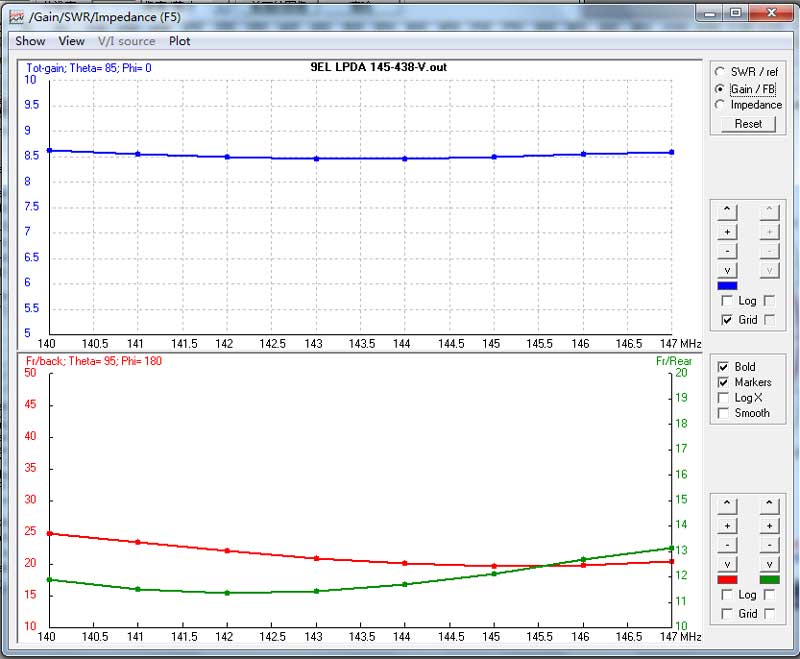Zoom out the blue Tot-gain axis with - button
The height and width of the screenshot is (659, 800).
point(727,251)
